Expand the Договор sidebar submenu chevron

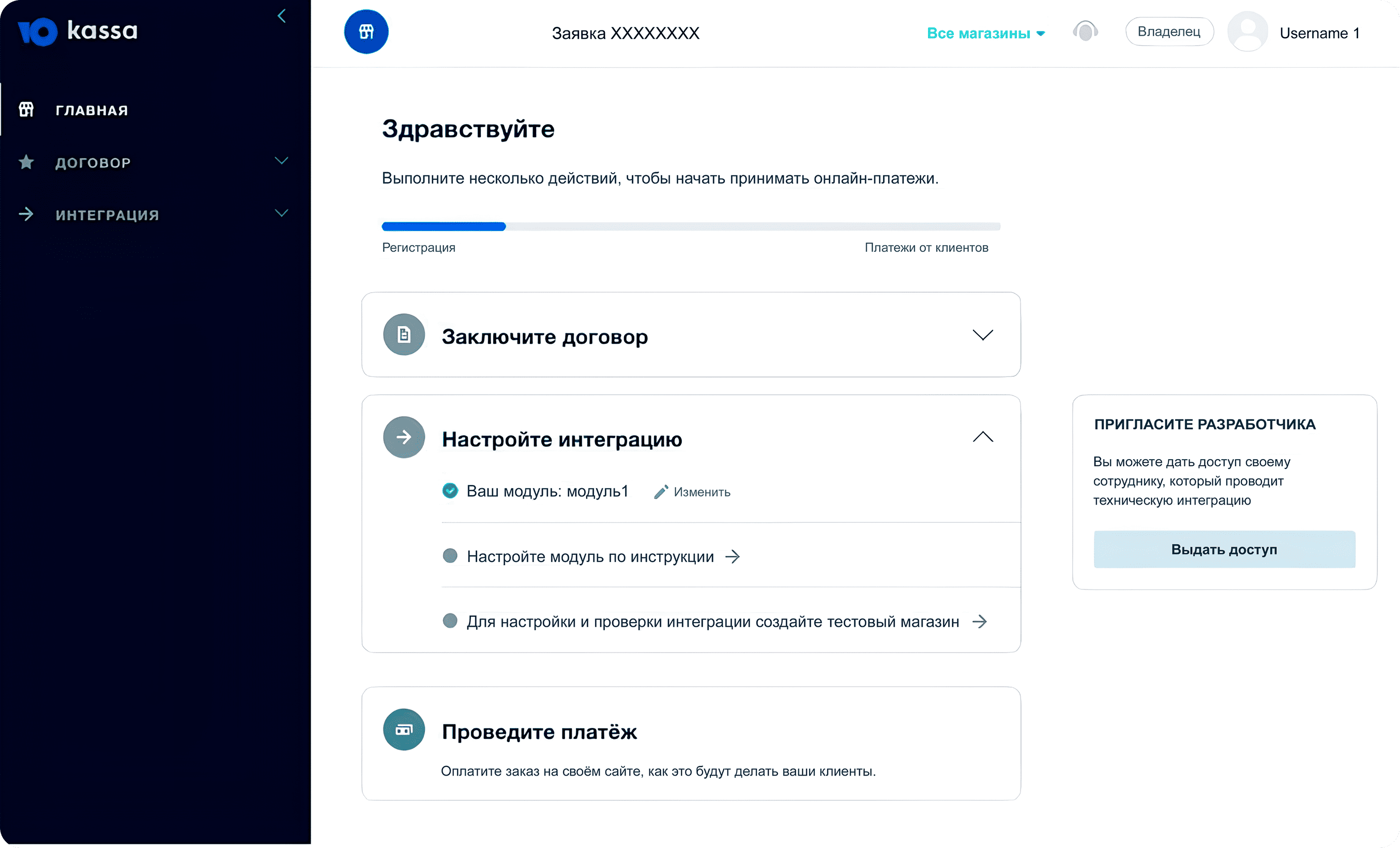281,161
